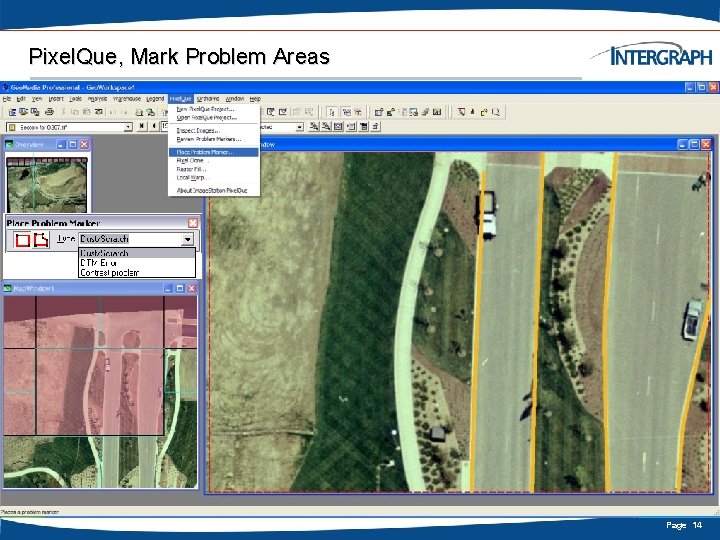This screenshot has width=720, height=540.
Task: Click the GeoMedia Professional title bar icon
Action: coord(5,87)
